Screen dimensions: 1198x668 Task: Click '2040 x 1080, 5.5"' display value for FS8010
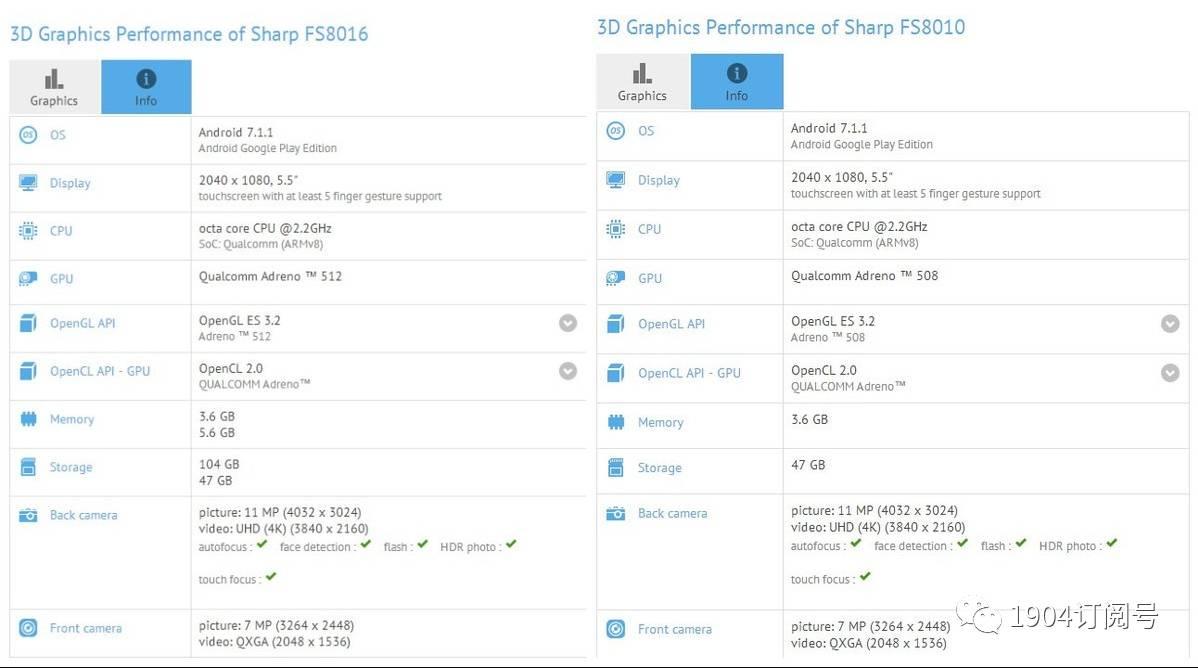(842, 177)
